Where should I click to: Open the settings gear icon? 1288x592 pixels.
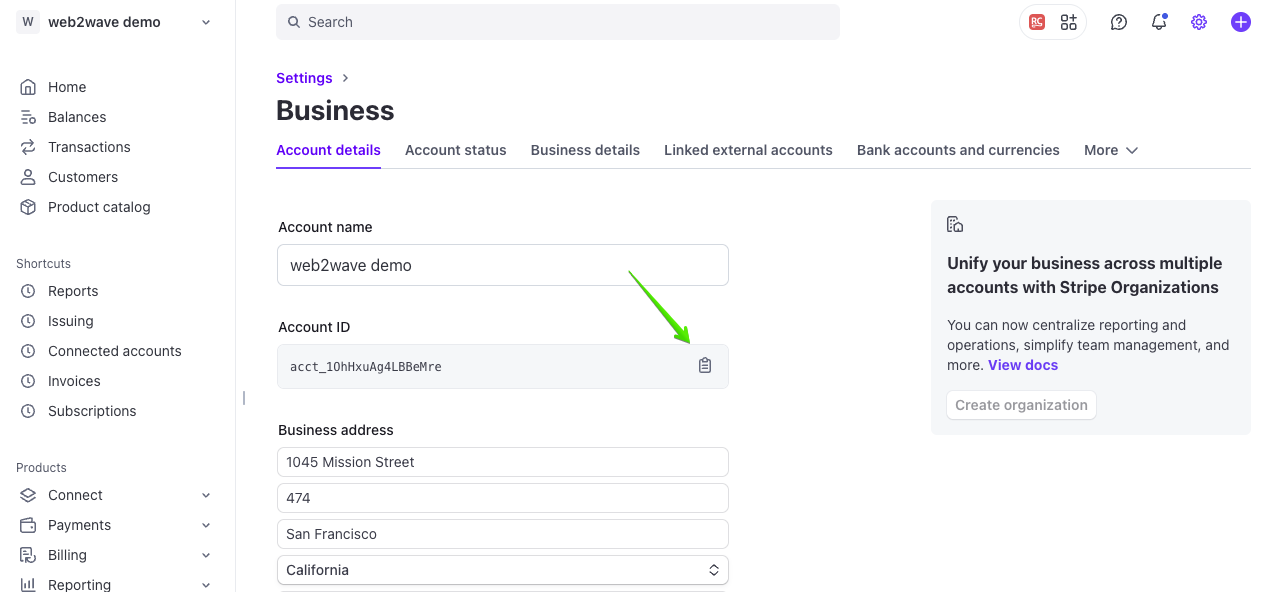coord(1199,22)
